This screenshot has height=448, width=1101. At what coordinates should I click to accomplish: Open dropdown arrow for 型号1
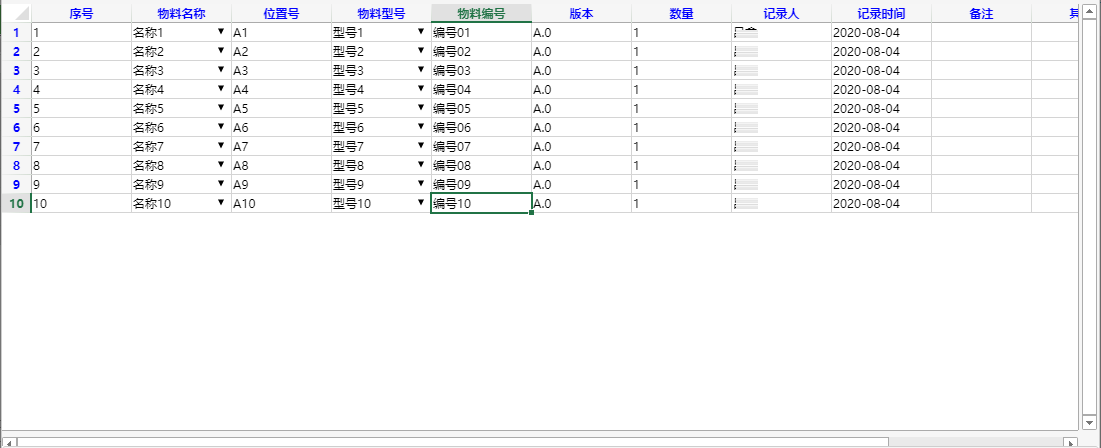421,32
